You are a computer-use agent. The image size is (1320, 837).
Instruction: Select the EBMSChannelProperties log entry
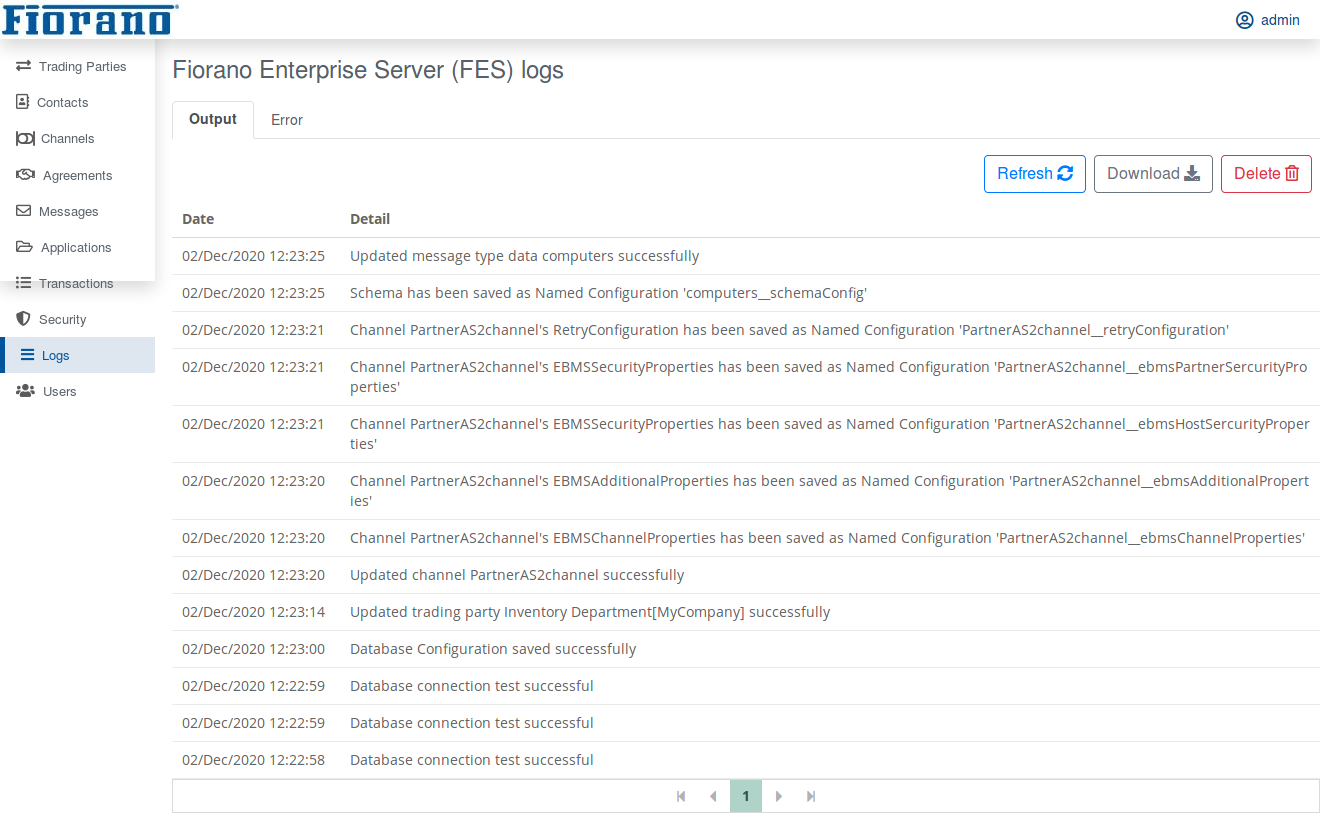746,538
